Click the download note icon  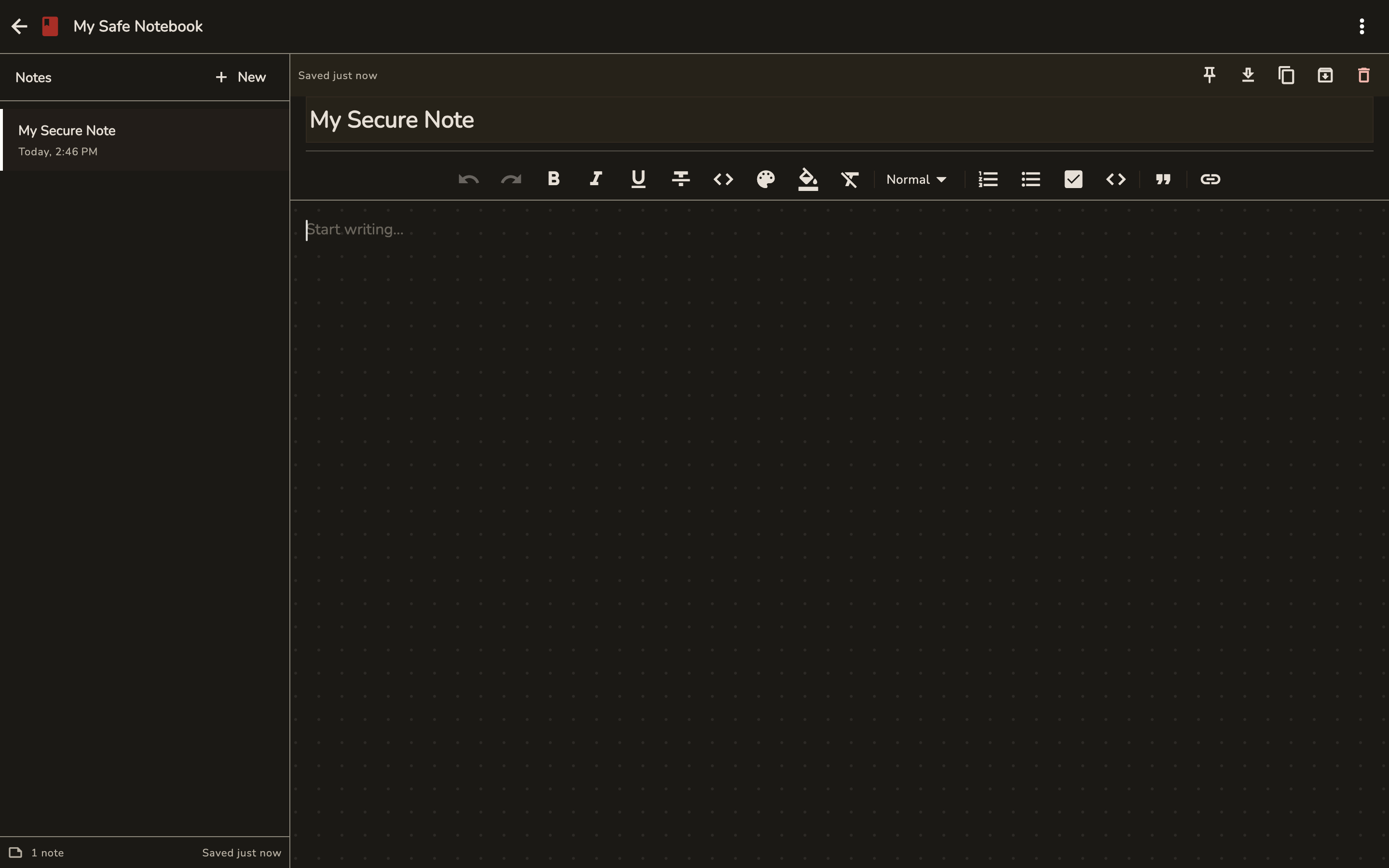coord(1248,75)
